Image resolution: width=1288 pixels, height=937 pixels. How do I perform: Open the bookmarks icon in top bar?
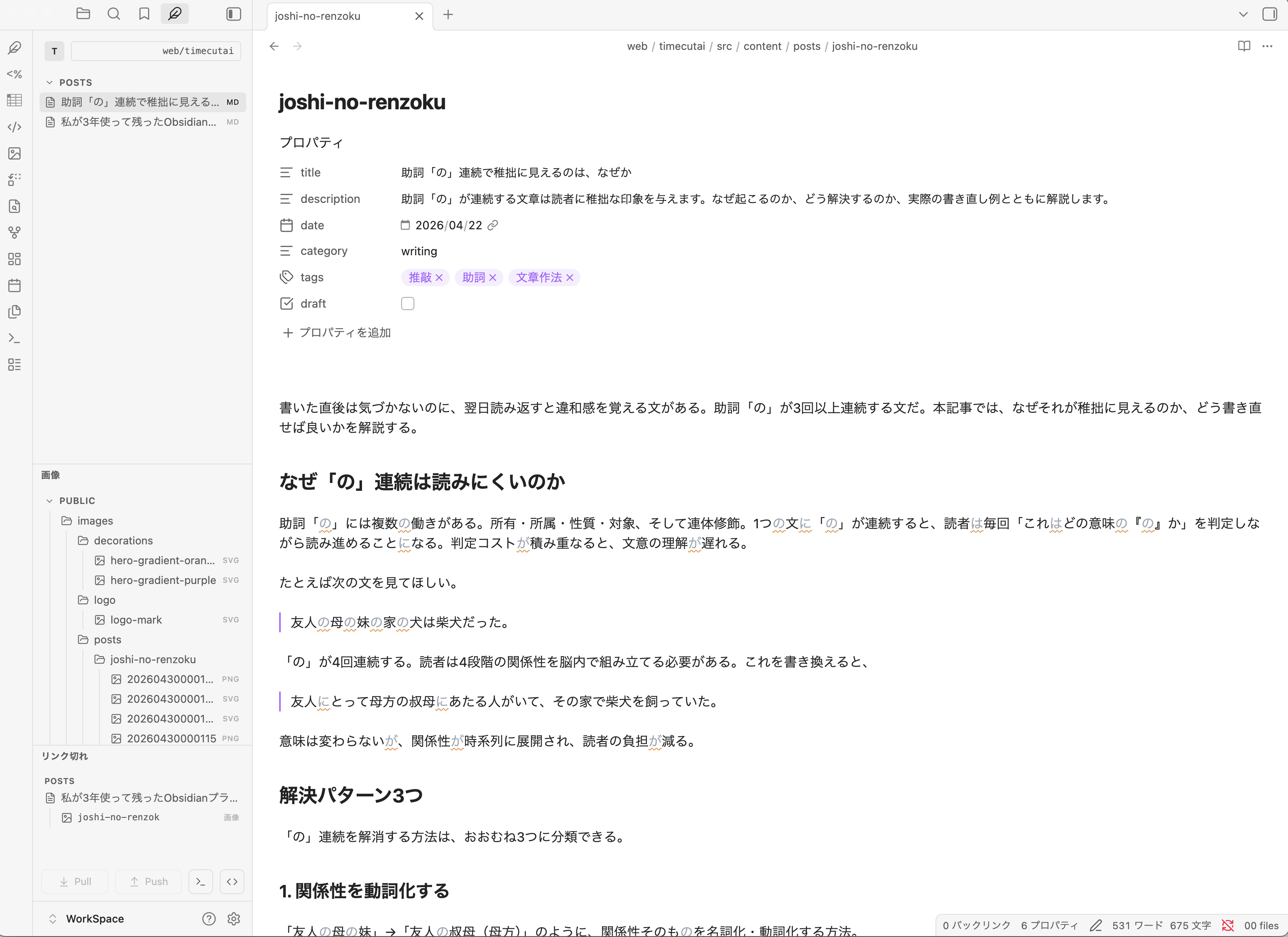144,14
